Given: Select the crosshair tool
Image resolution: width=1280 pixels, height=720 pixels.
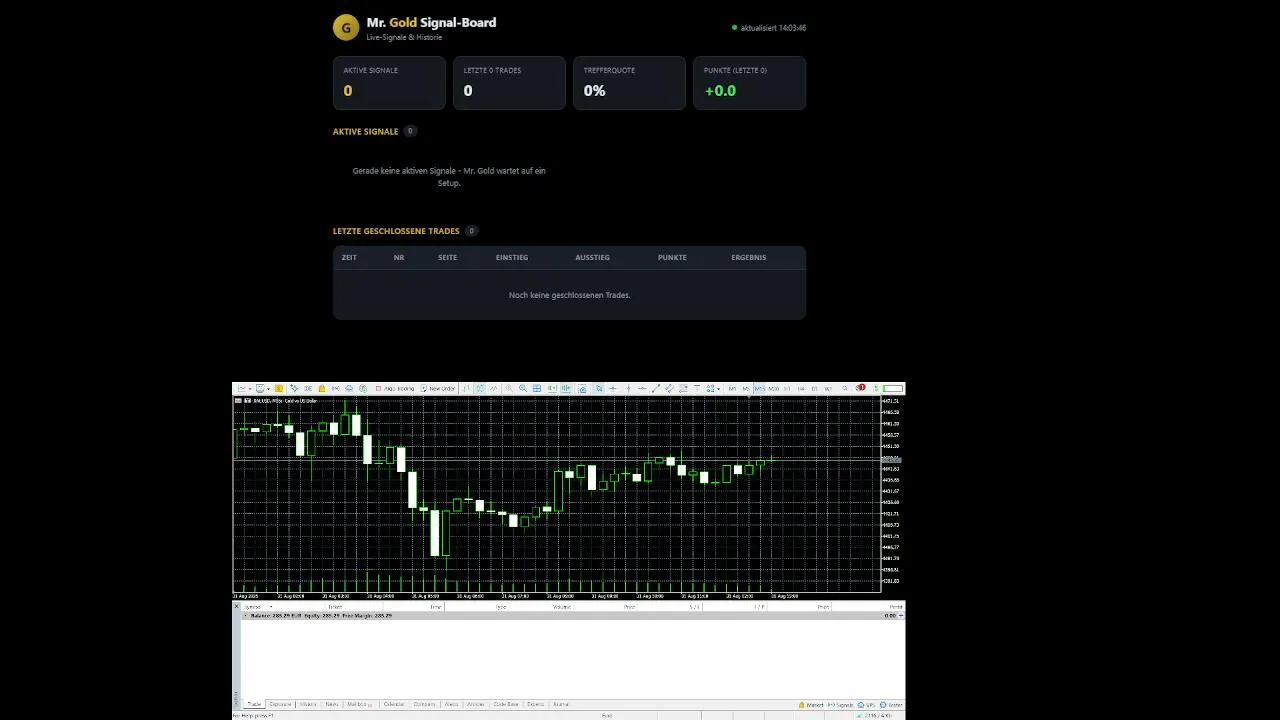Looking at the screenshot, I should [x=612, y=388].
